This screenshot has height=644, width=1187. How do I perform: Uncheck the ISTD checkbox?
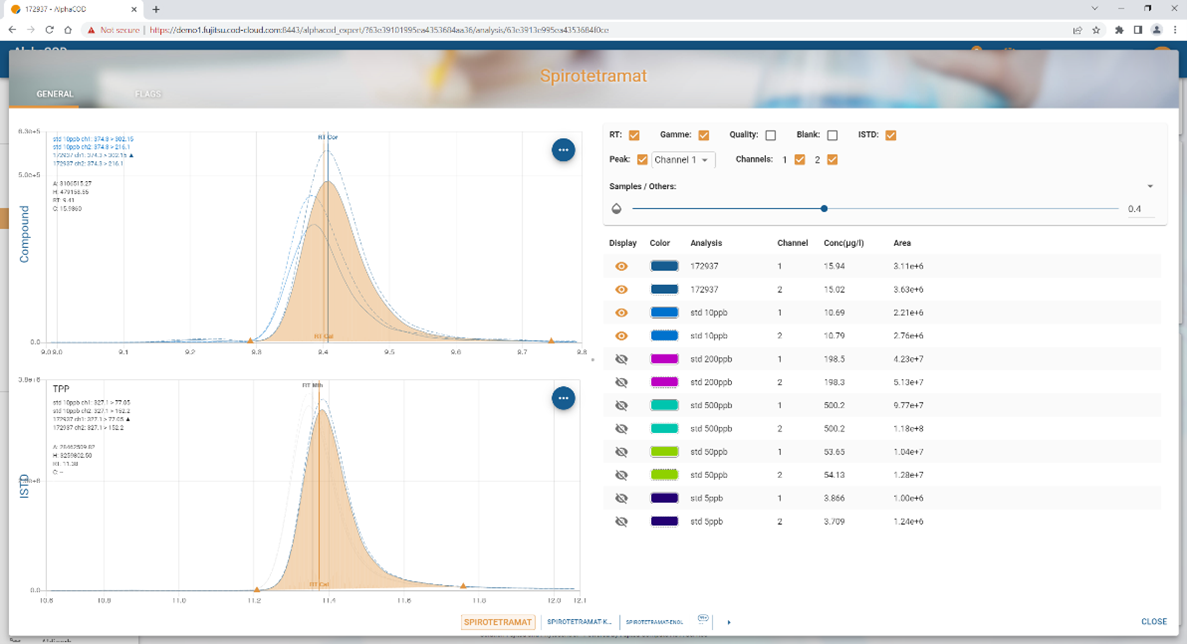890,135
